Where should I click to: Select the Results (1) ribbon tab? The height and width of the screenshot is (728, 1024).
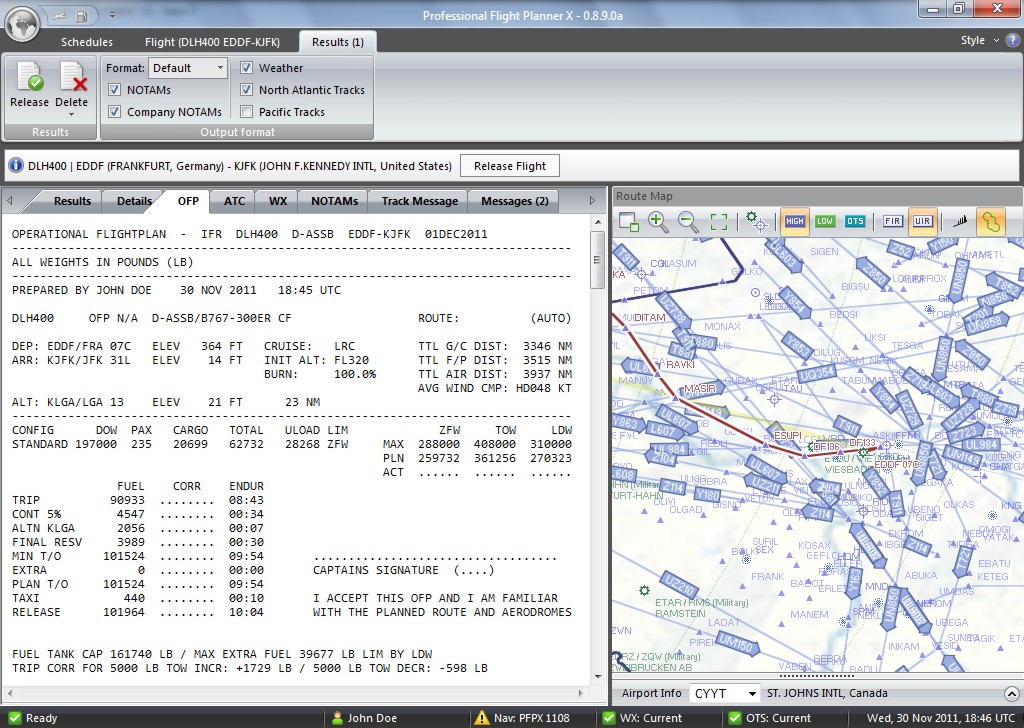(x=338, y=42)
